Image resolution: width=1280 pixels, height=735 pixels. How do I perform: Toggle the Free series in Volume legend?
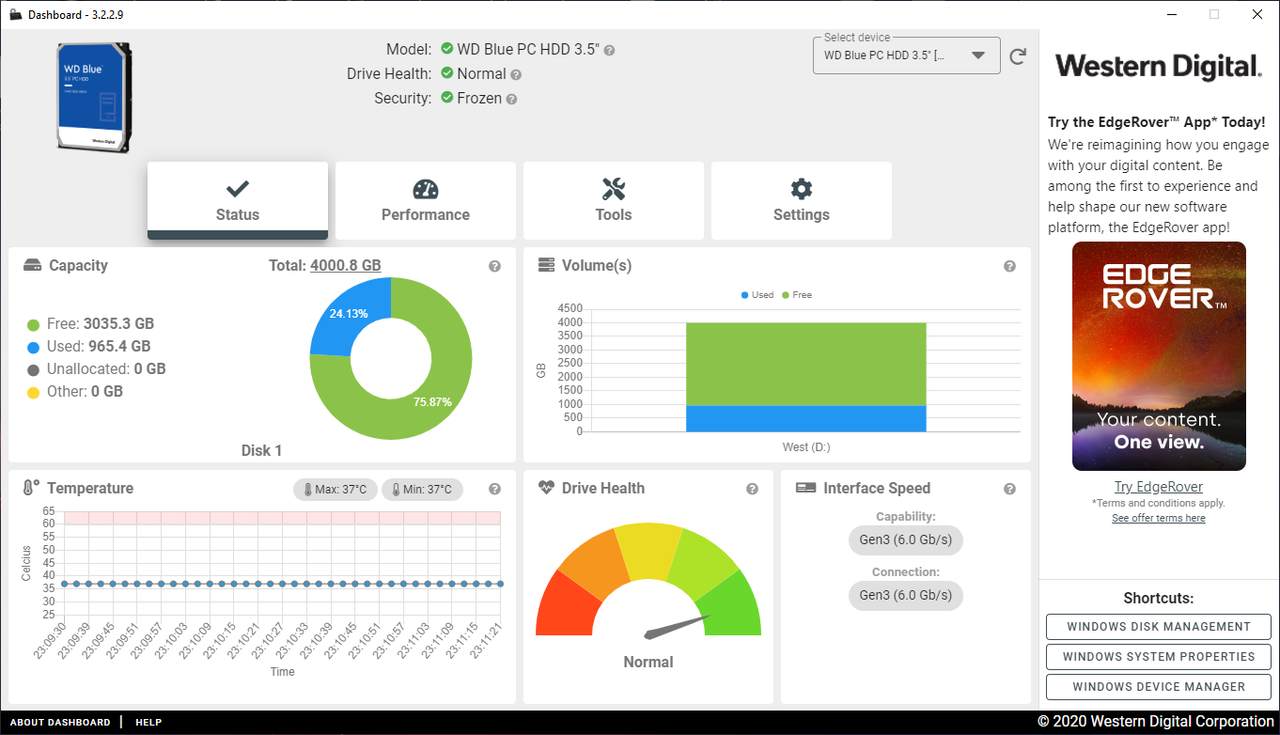tap(797, 295)
